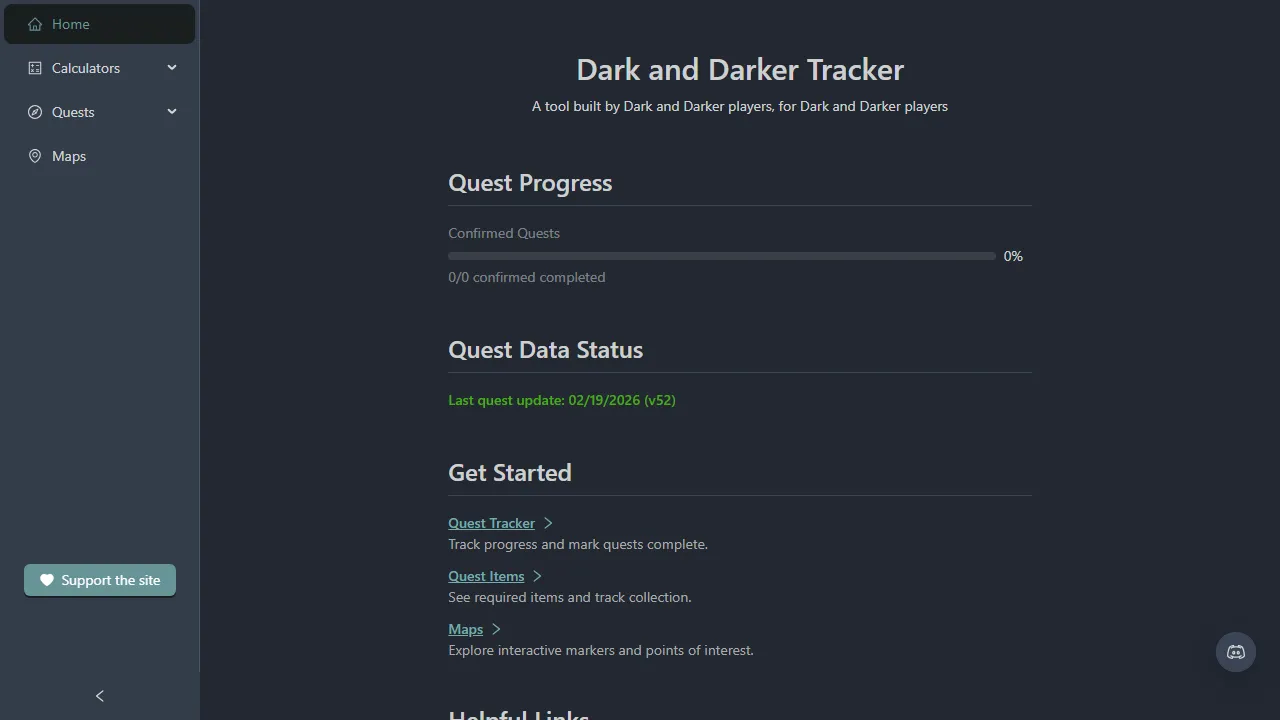Image resolution: width=1280 pixels, height=720 pixels.
Task: Open the Quest Tracker link
Action: (491, 523)
